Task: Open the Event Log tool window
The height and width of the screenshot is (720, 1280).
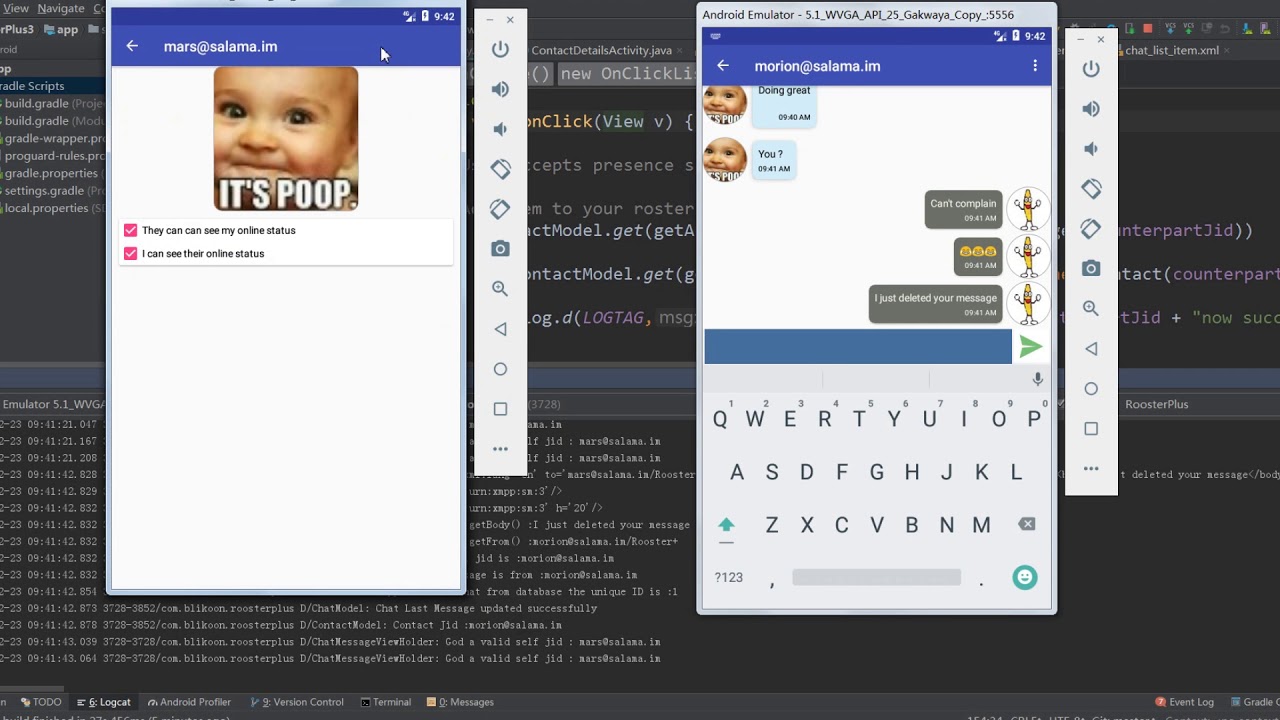Action: (x=1185, y=702)
